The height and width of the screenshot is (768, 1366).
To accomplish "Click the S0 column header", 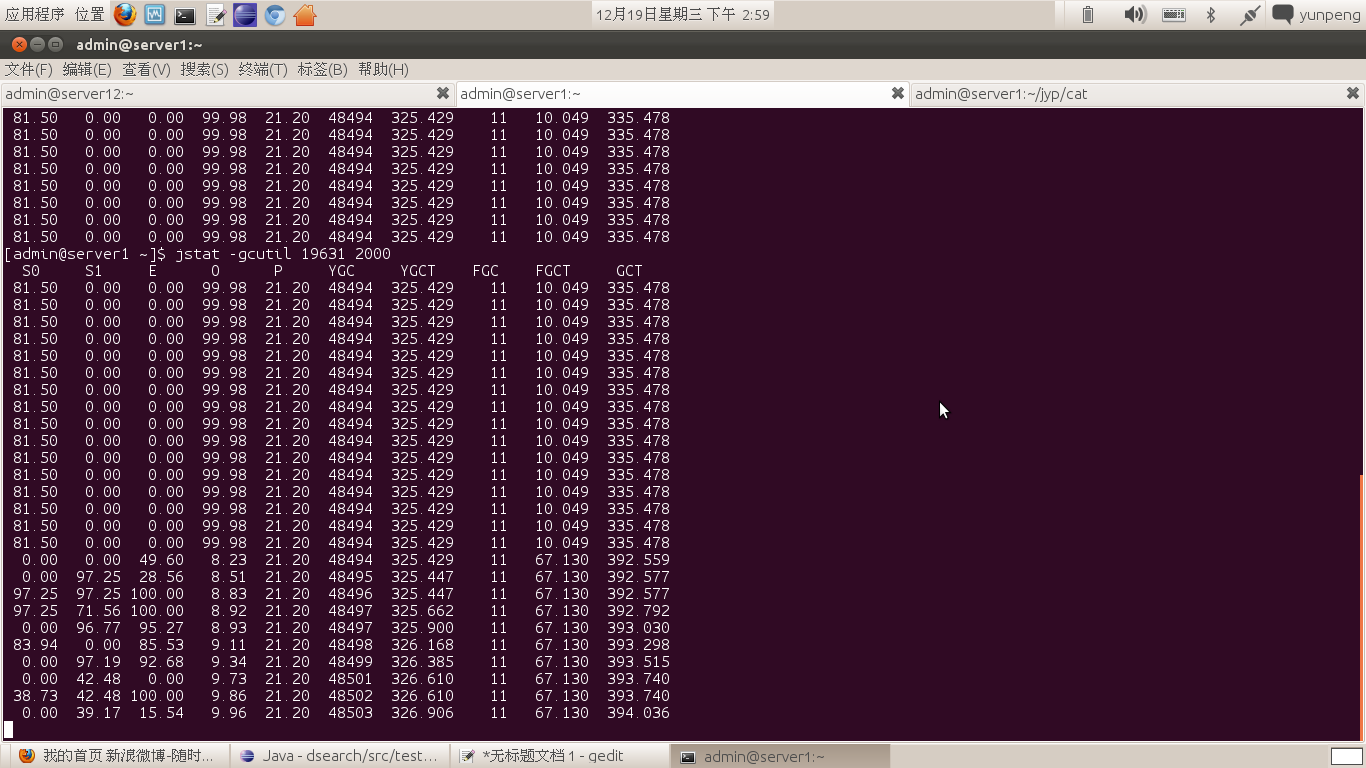I will coord(31,271).
